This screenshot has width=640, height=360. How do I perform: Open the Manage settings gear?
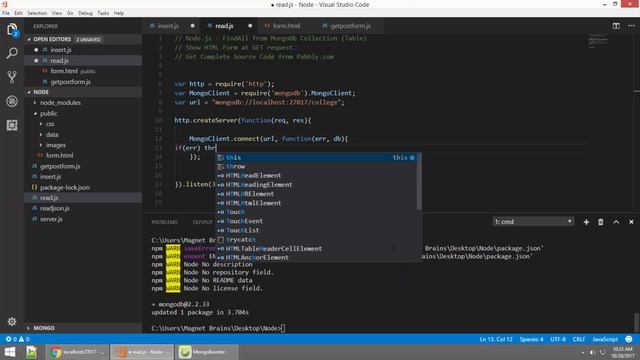[12, 322]
